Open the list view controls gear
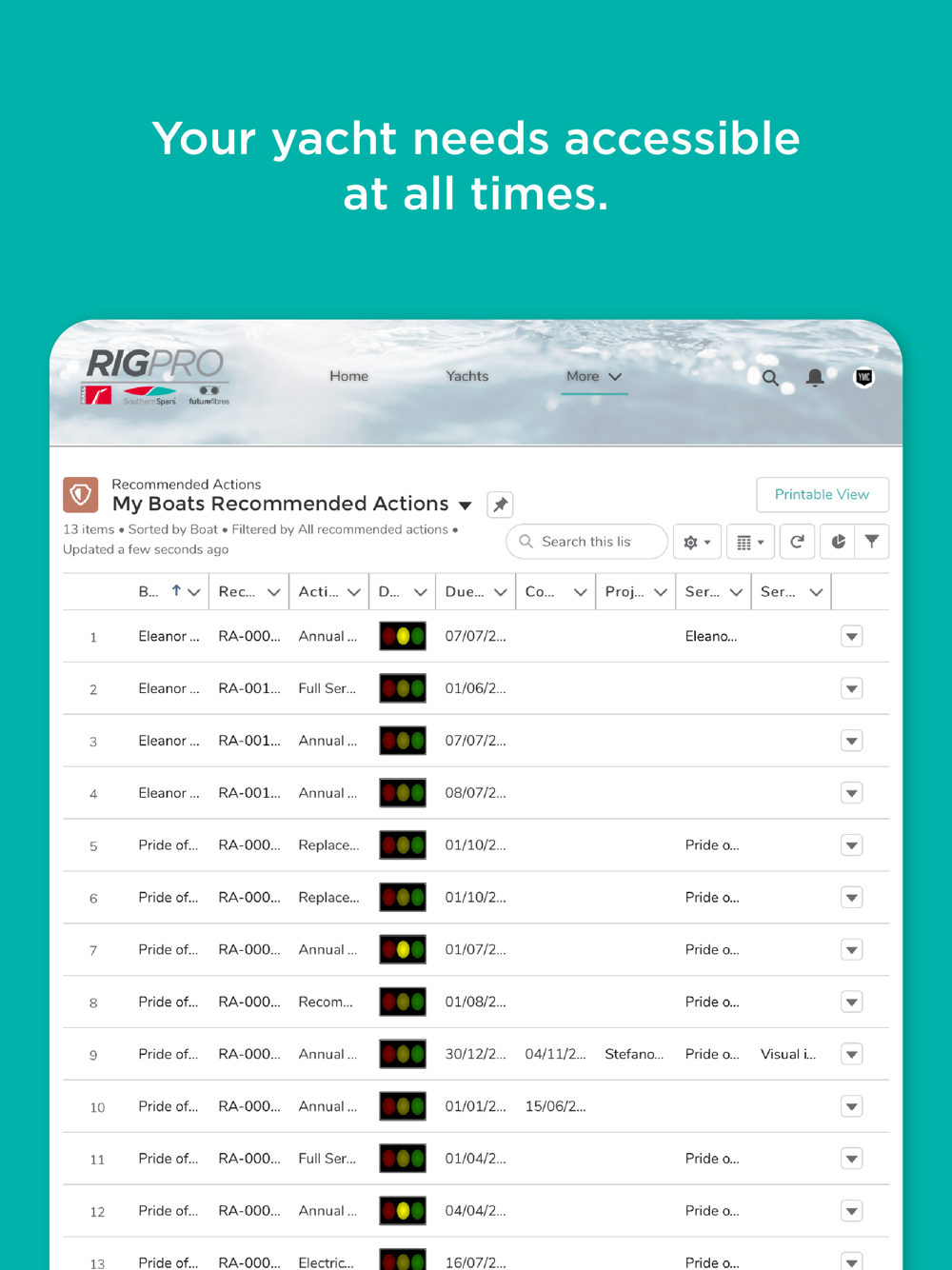Viewport: 952px width, 1270px height. coord(697,542)
